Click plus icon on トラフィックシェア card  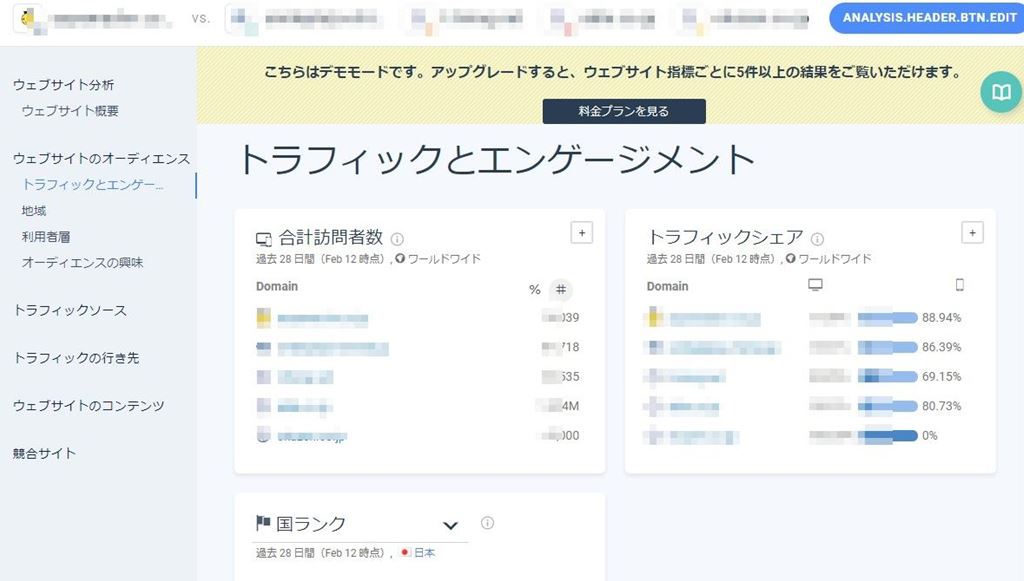point(972,233)
